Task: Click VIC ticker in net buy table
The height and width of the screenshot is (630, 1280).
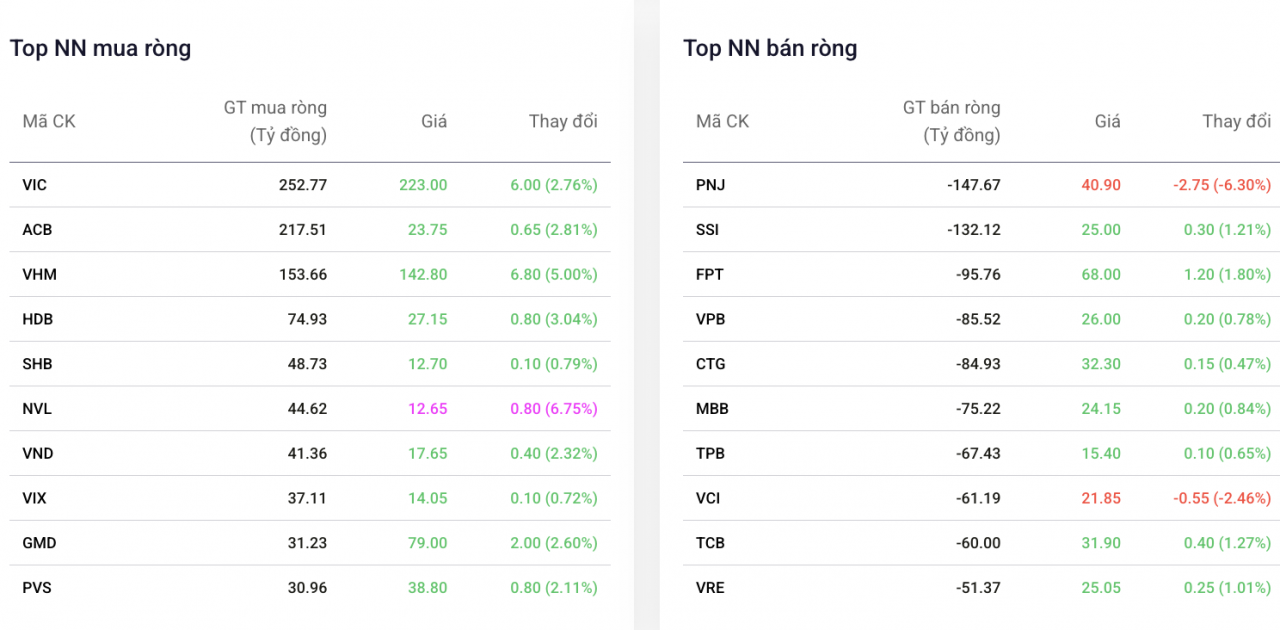Action: pyautogui.click(x=34, y=185)
